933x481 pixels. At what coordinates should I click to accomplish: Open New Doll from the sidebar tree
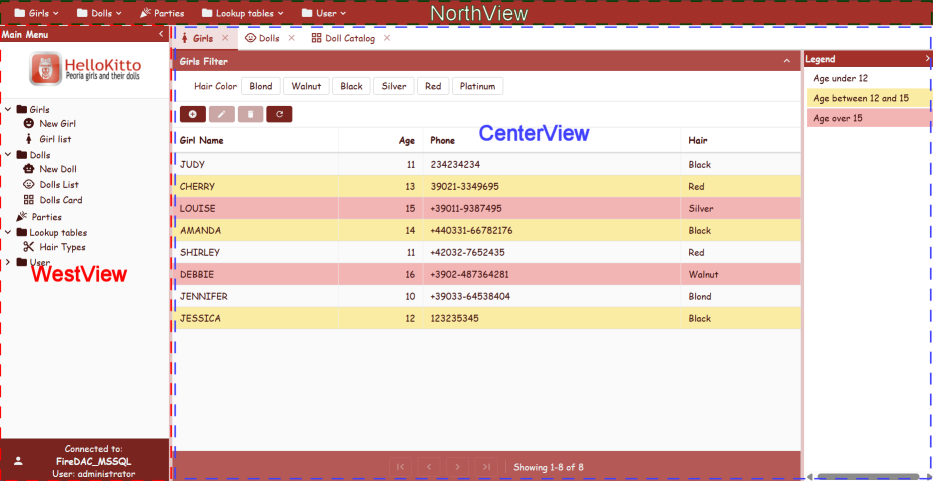[x=57, y=169]
